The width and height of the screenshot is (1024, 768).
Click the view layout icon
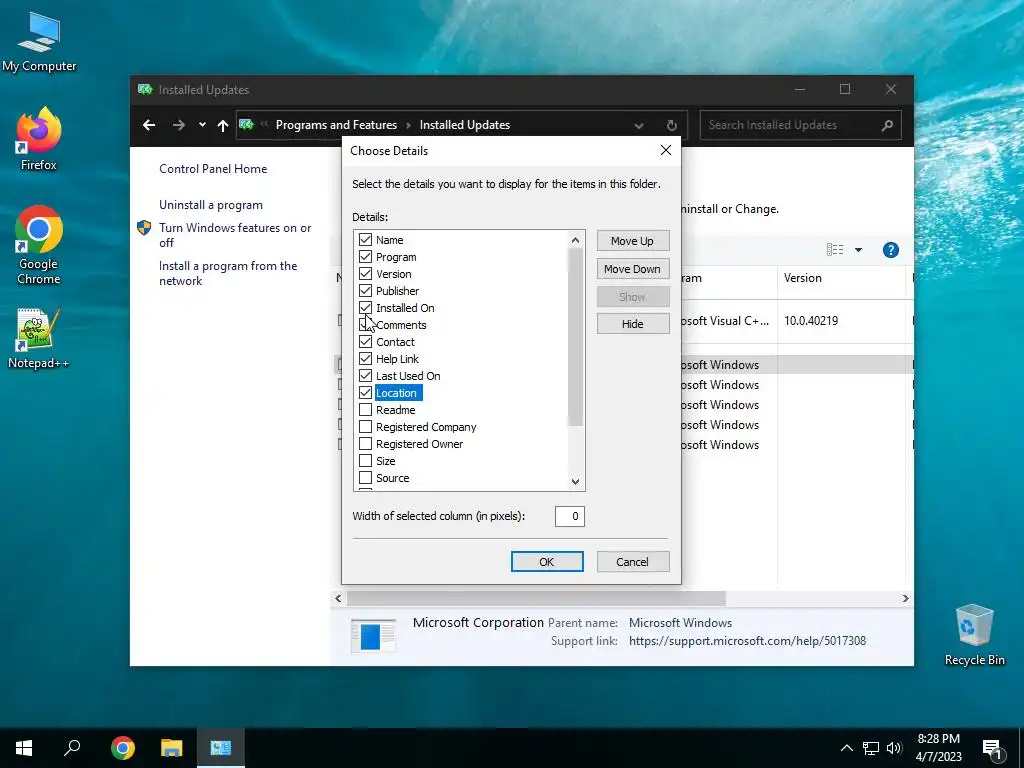click(x=835, y=249)
